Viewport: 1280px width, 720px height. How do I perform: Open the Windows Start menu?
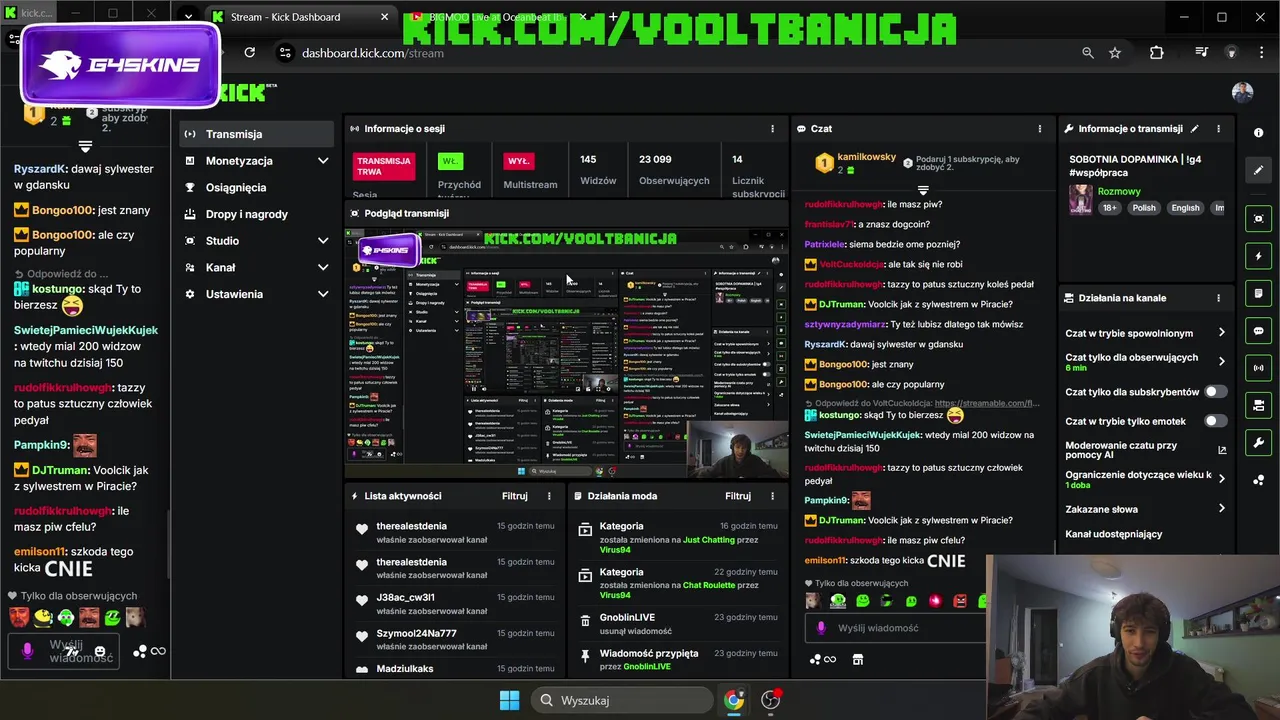(x=509, y=700)
